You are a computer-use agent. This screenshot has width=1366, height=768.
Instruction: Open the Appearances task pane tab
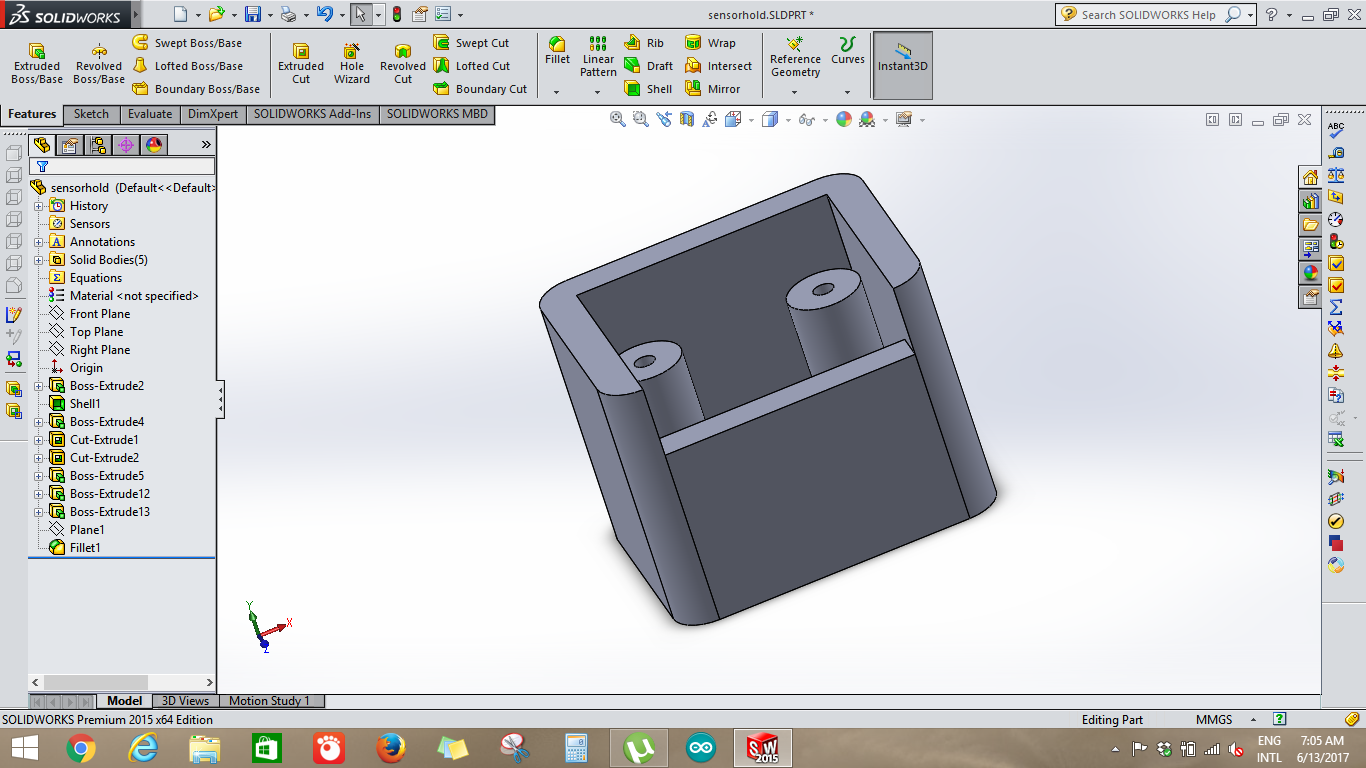(1310, 272)
